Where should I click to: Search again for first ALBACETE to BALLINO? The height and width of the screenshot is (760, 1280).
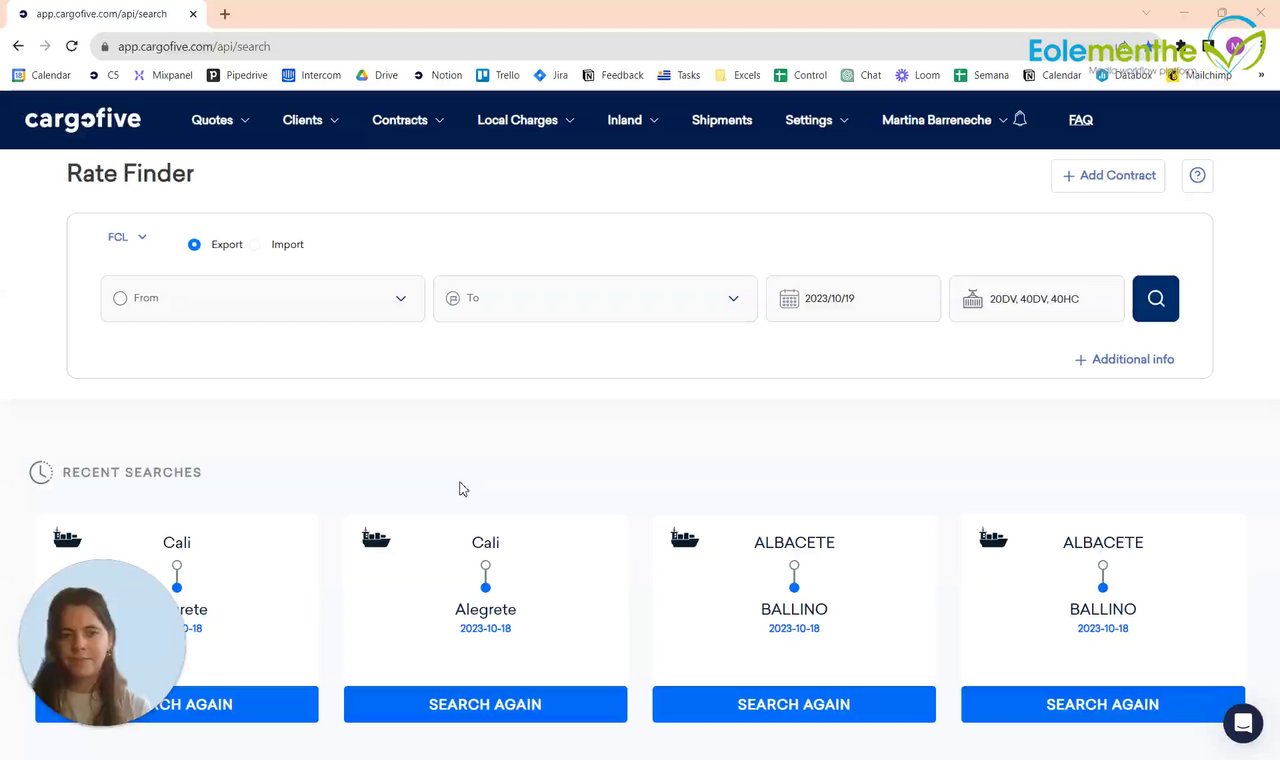point(794,704)
